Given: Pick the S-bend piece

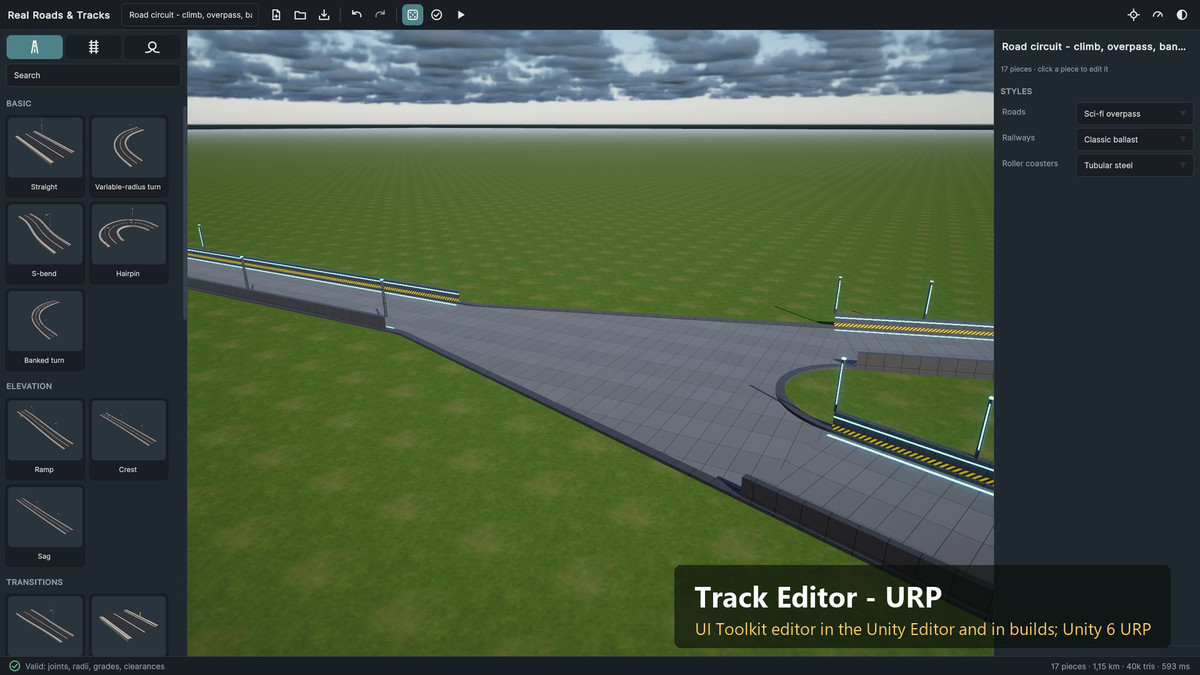Looking at the screenshot, I should (45, 243).
